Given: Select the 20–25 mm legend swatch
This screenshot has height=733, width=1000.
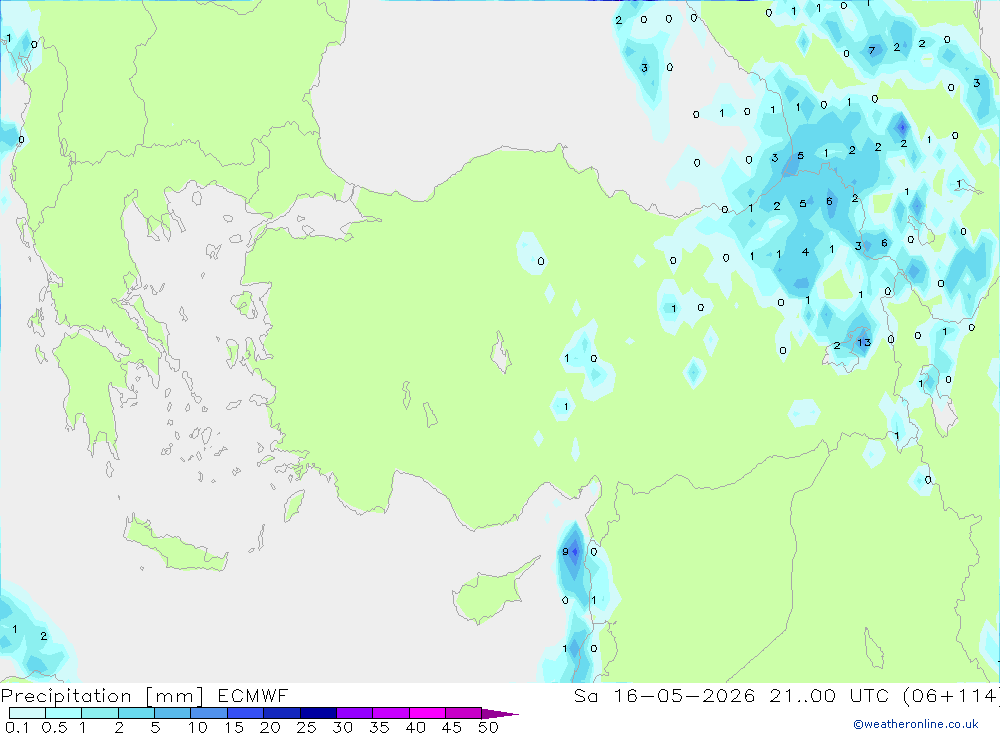Looking at the screenshot, I should (x=281, y=713).
